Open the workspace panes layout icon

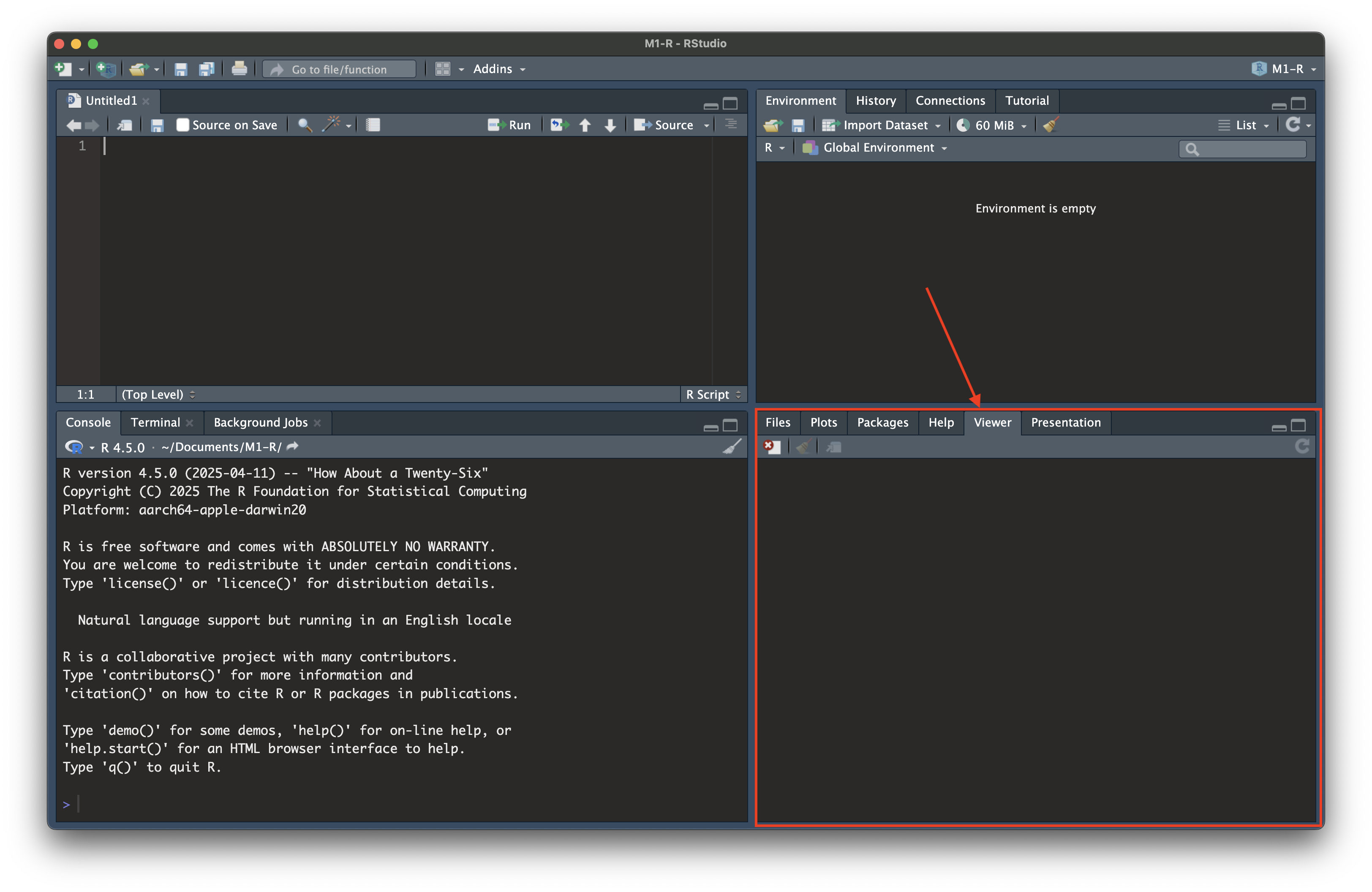(x=443, y=69)
